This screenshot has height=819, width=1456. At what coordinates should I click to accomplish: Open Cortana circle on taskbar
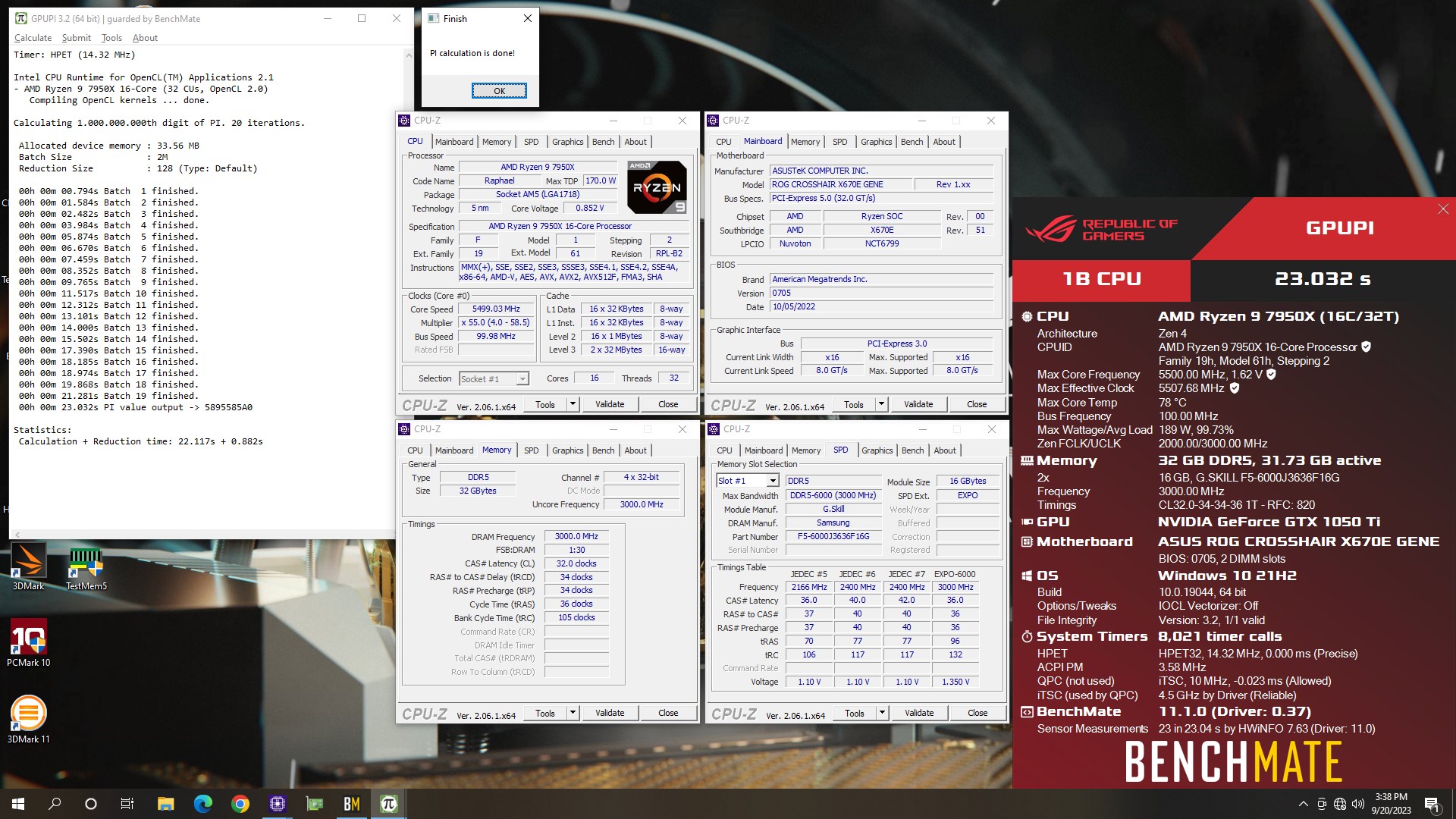91,804
